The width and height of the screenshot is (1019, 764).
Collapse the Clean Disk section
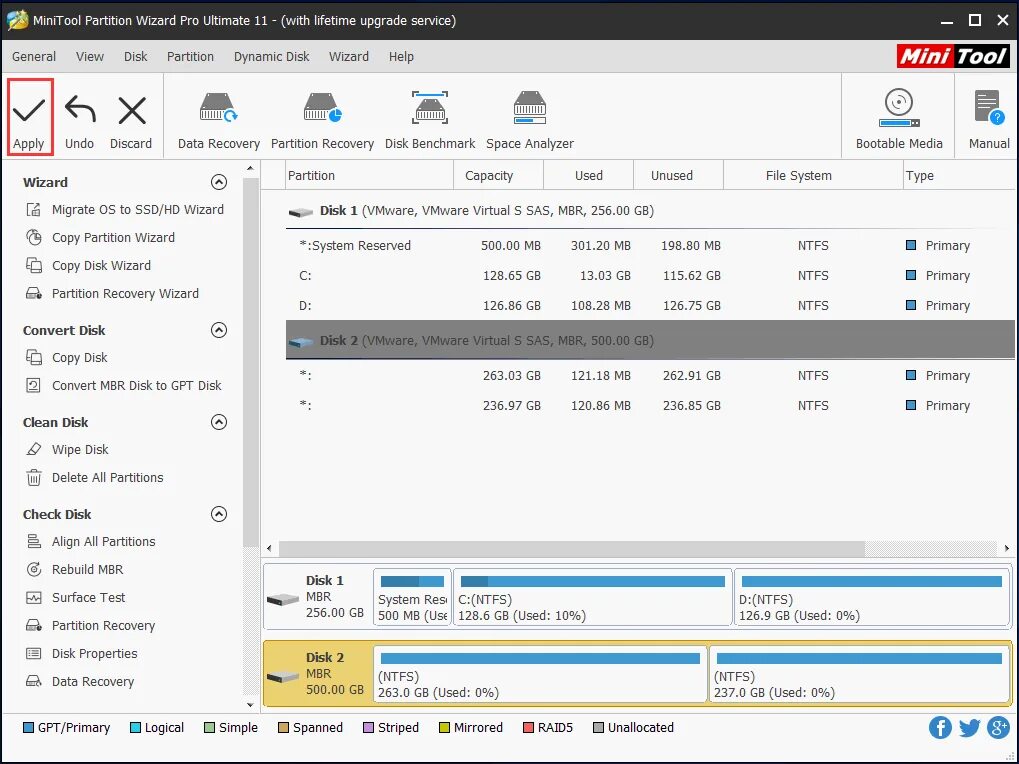click(219, 423)
